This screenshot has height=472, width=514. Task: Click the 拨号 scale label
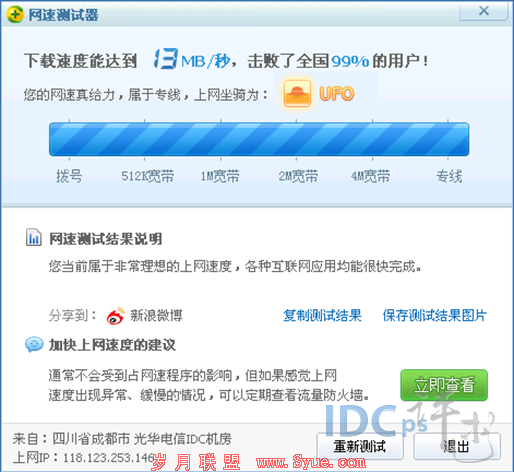(x=69, y=176)
